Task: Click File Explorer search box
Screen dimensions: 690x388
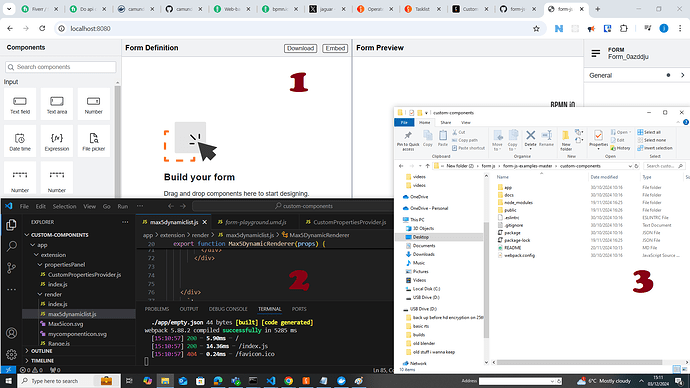Action: [x=664, y=166]
